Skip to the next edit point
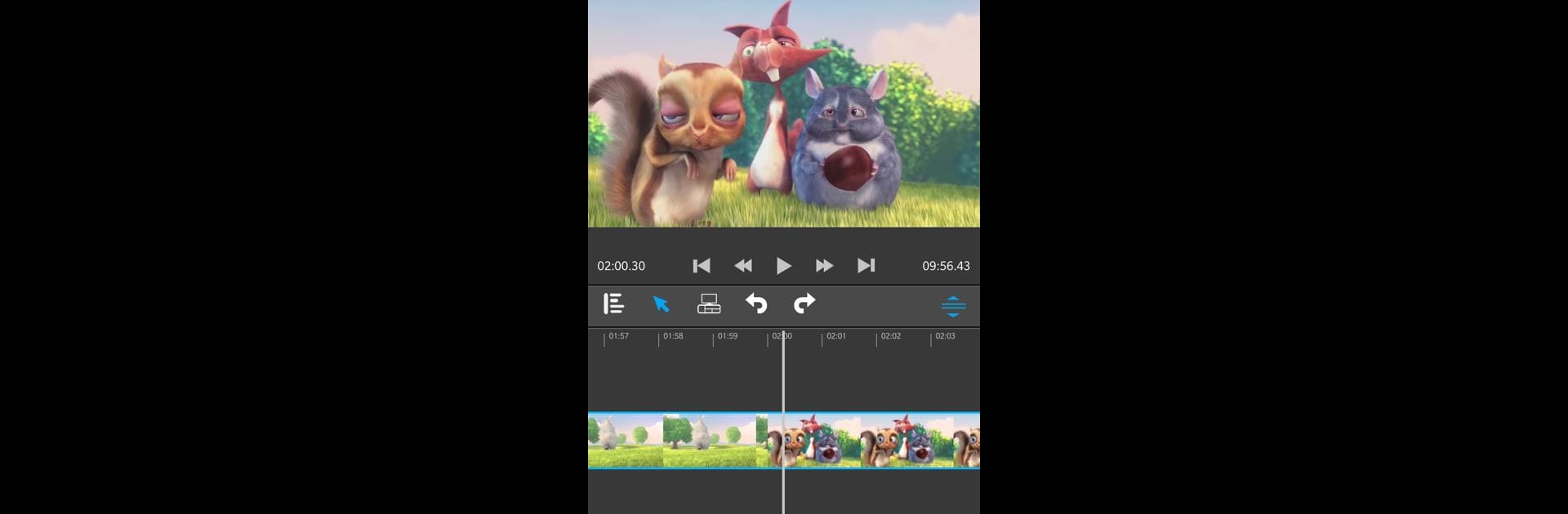The image size is (1568, 514). [x=866, y=266]
